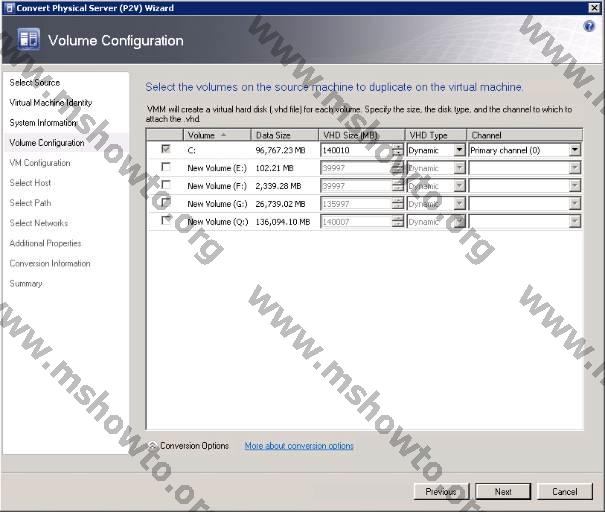Go to Select Source step
Image resolution: width=605 pixels, height=512 pixels.
(x=35, y=83)
